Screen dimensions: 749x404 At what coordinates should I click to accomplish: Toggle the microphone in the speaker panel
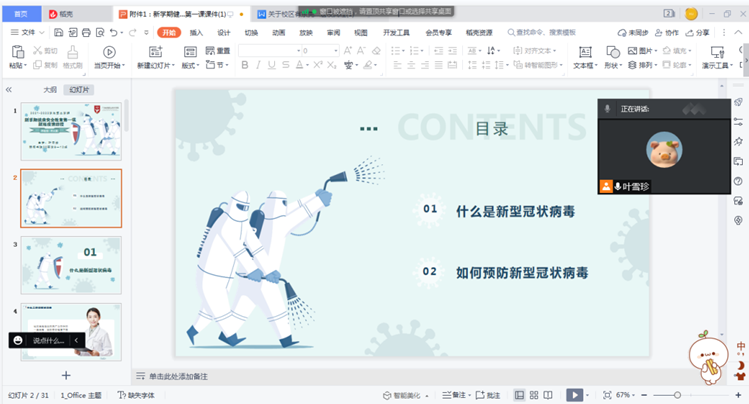tap(607, 108)
